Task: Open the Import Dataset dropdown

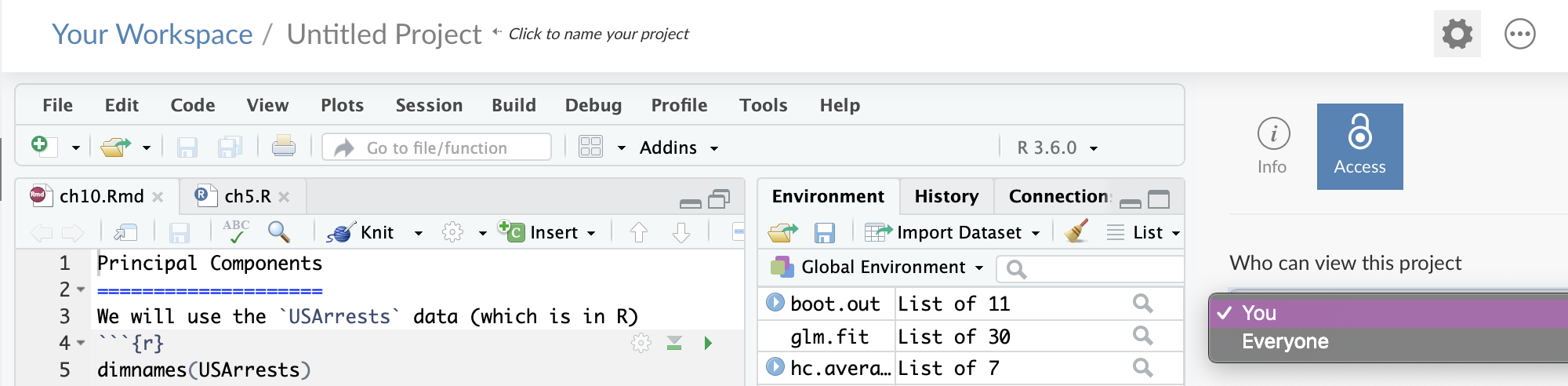Action: [x=958, y=232]
